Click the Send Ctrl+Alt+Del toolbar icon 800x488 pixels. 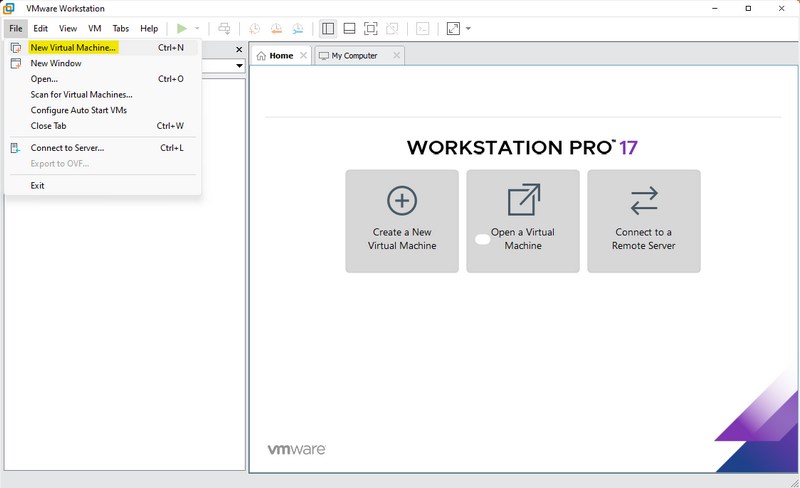(223, 29)
